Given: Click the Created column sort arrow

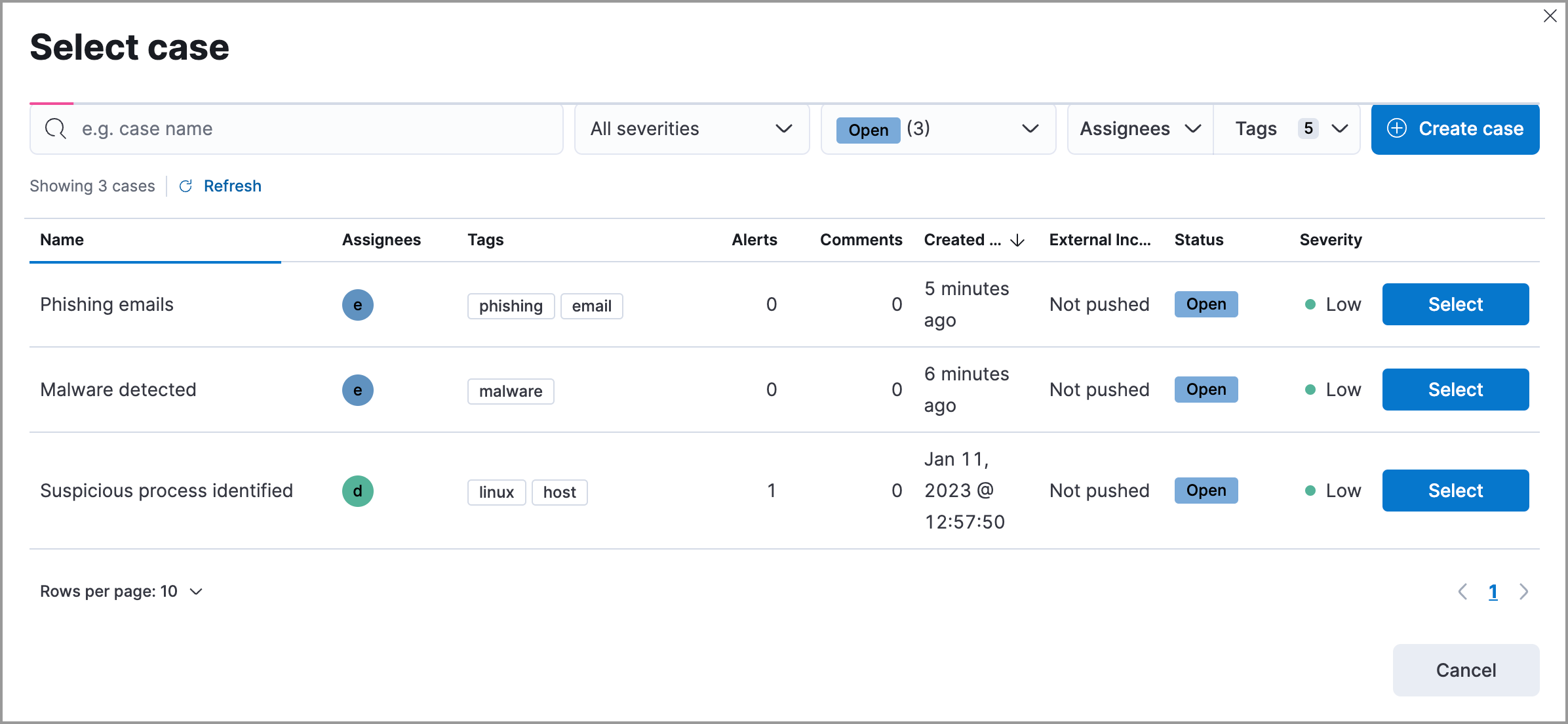Looking at the screenshot, I should pyautogui.click(x=1016, y=240).
